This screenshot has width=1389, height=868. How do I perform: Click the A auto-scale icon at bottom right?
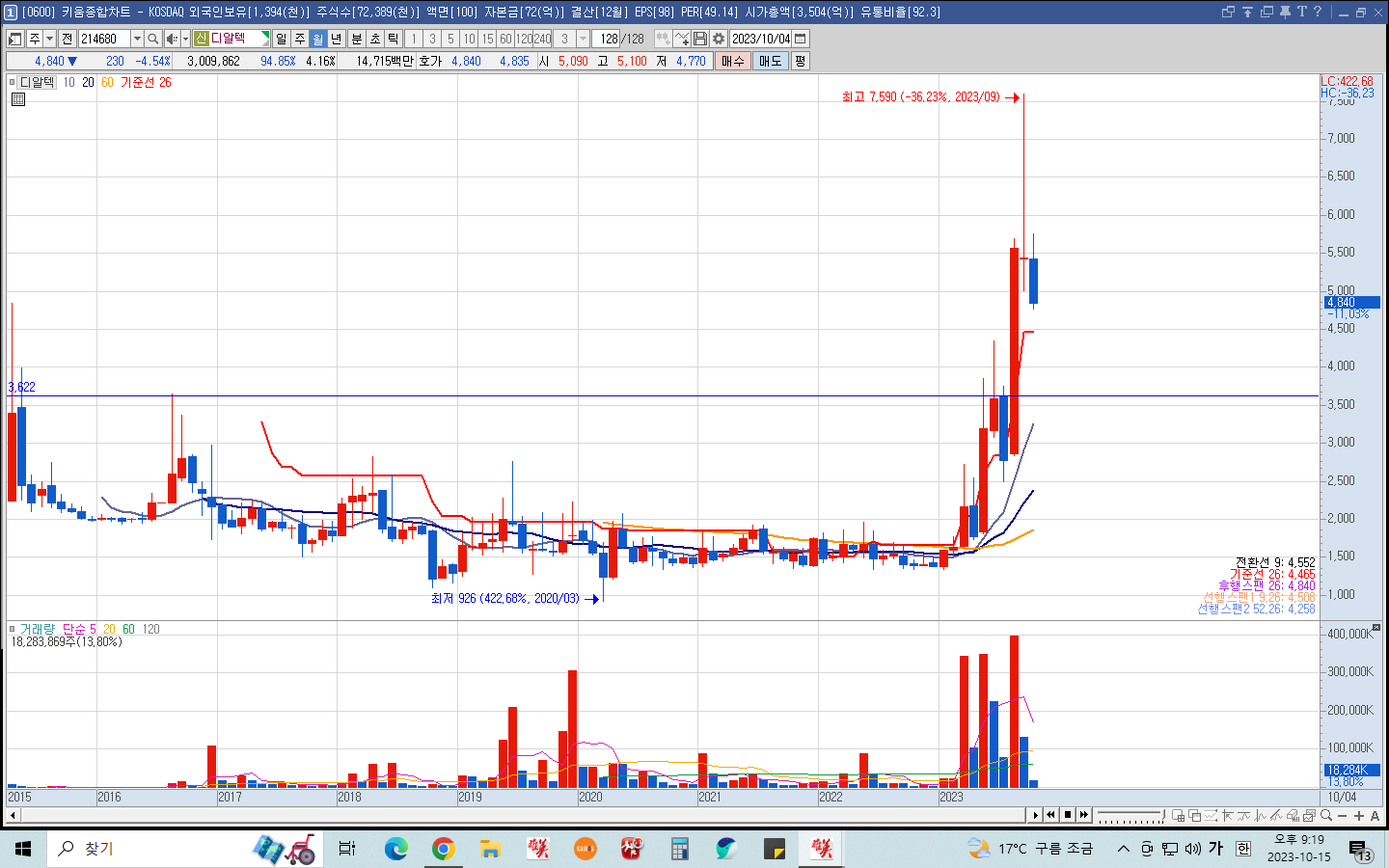[x=1375, y=816]
